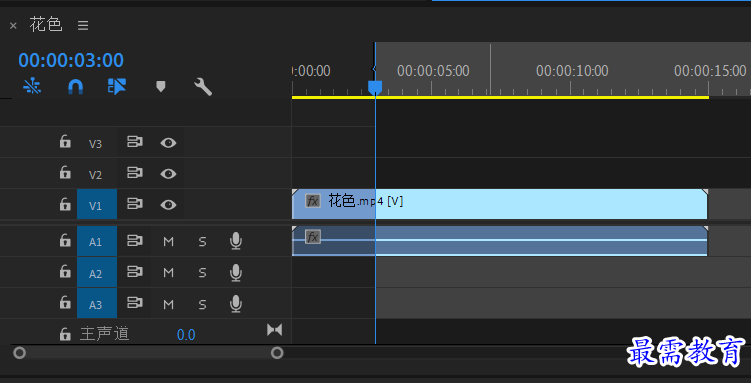Image resolution: width=751 pixels, height=383 pixels.
Task: Toggle lock on track A1
Action: tap(65, 240)
